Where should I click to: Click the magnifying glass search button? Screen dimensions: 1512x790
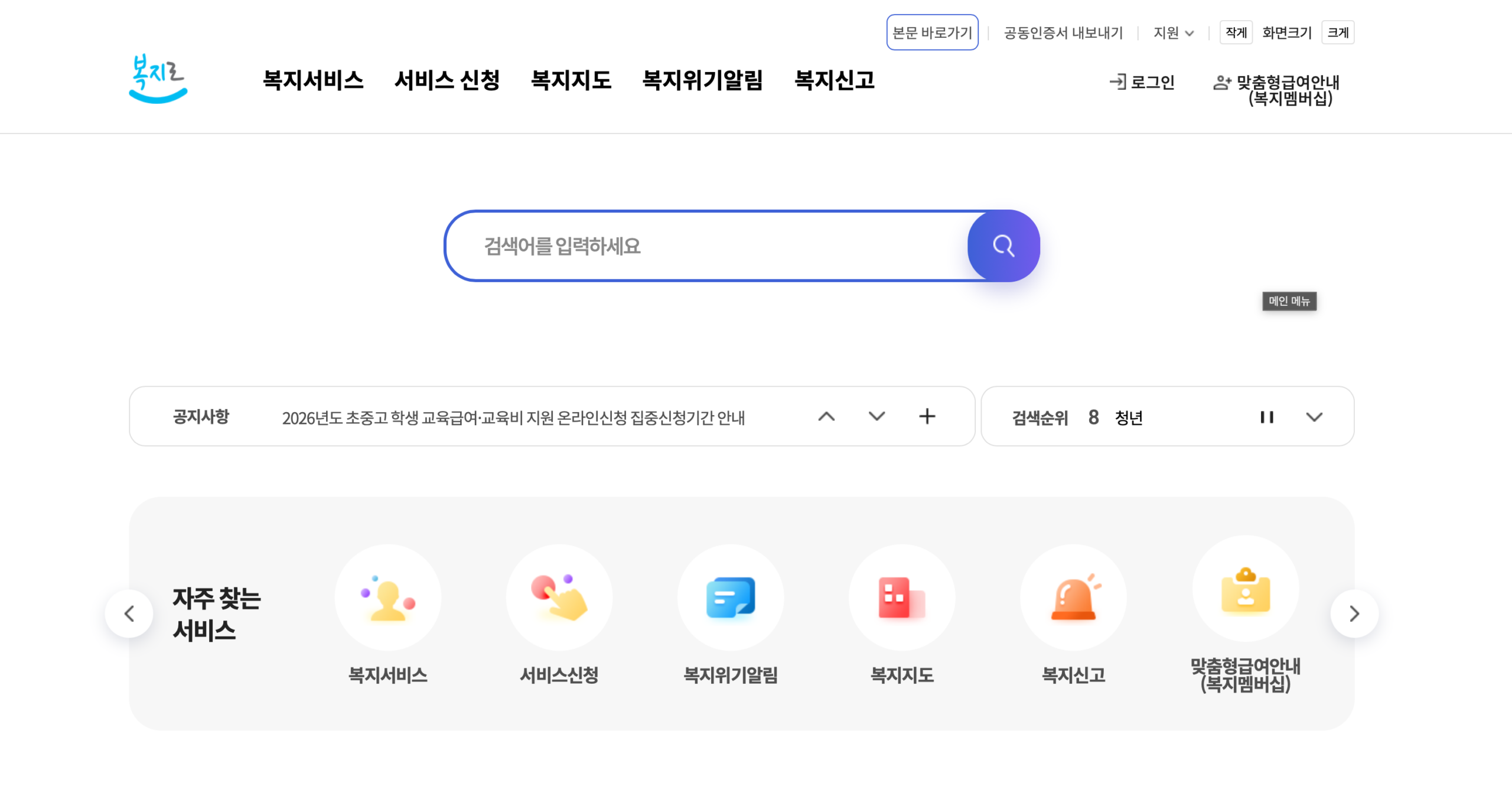[1003, 246]
